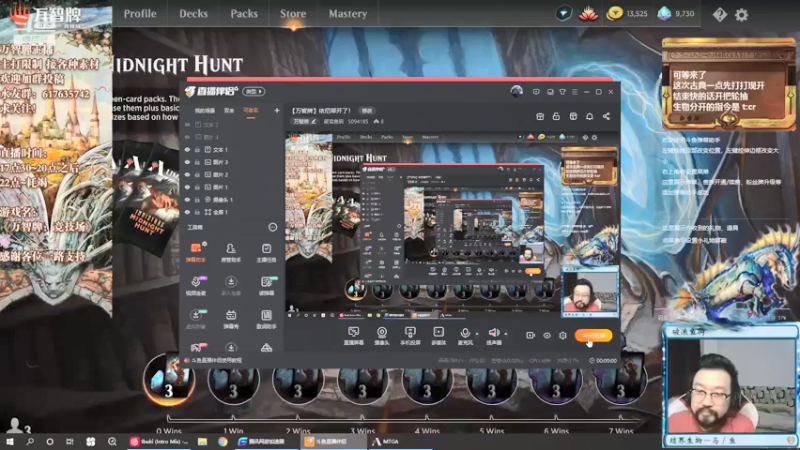The width and height of the screenshot is (800, 450).
Task: Click the unlock padlock icon in the stream header
Action: [x=556, y=116]
